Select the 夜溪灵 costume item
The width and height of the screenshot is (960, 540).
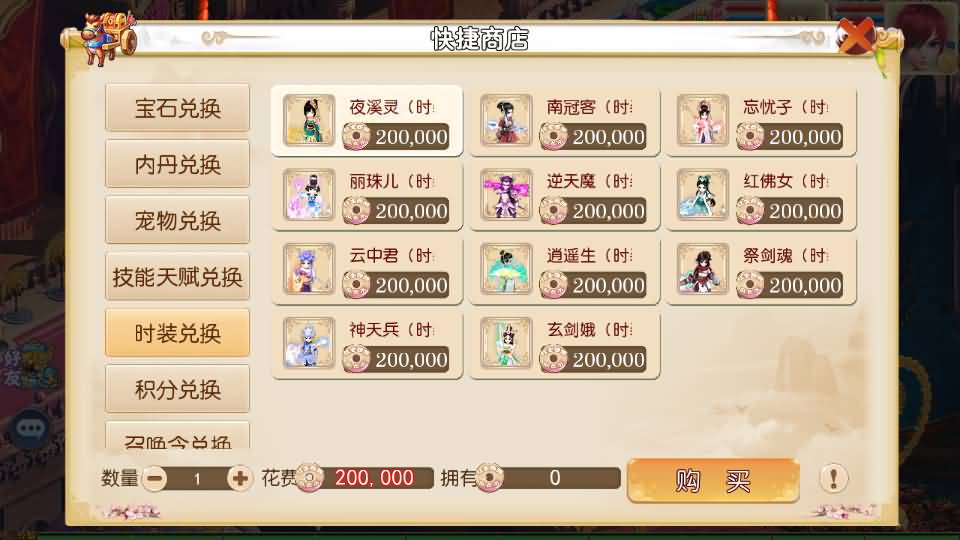tap(367, 121)
